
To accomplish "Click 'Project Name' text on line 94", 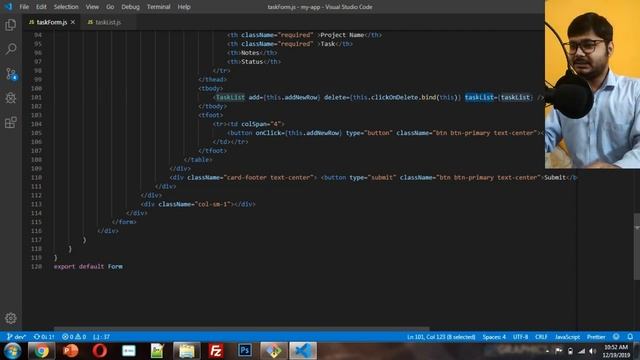I will pyautogui.click(x=342, y=35).
